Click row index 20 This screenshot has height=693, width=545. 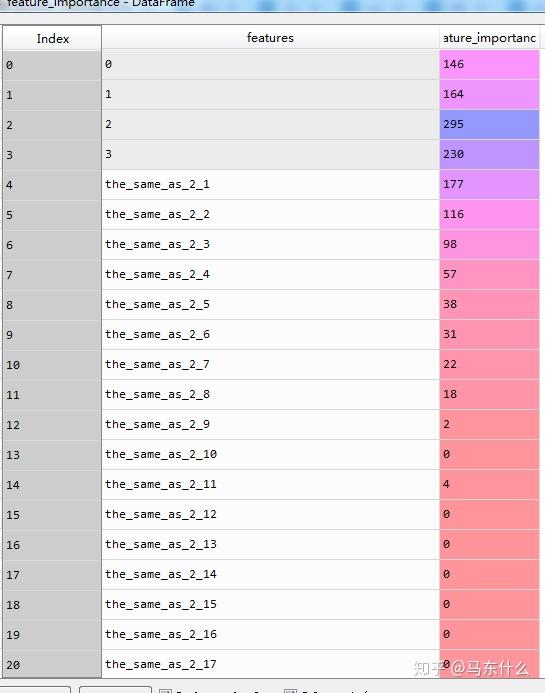52,664
